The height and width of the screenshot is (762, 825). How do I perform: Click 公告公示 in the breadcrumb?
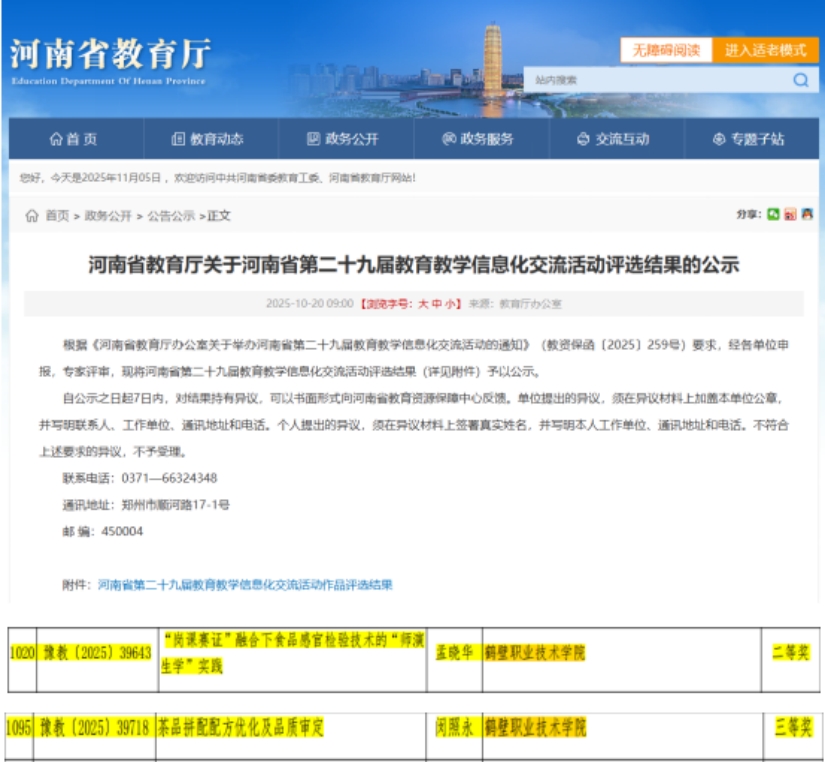coord(171,216)
